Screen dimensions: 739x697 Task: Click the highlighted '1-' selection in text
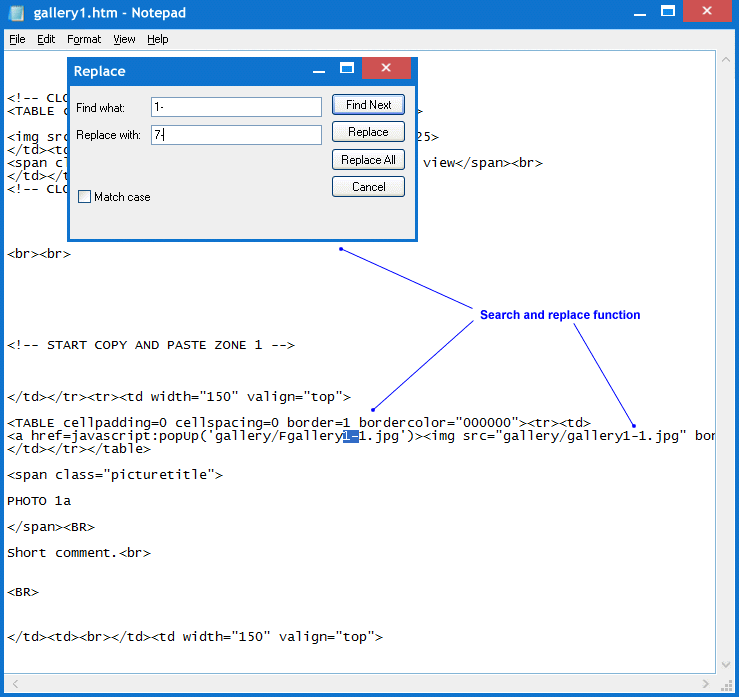[351, 436]
